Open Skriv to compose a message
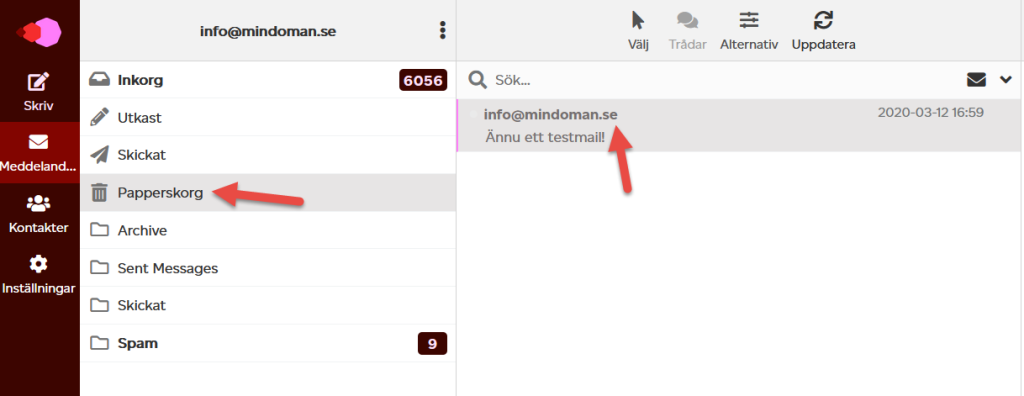The height and width of the screenshot is (396, 1024). click(39, 92)
